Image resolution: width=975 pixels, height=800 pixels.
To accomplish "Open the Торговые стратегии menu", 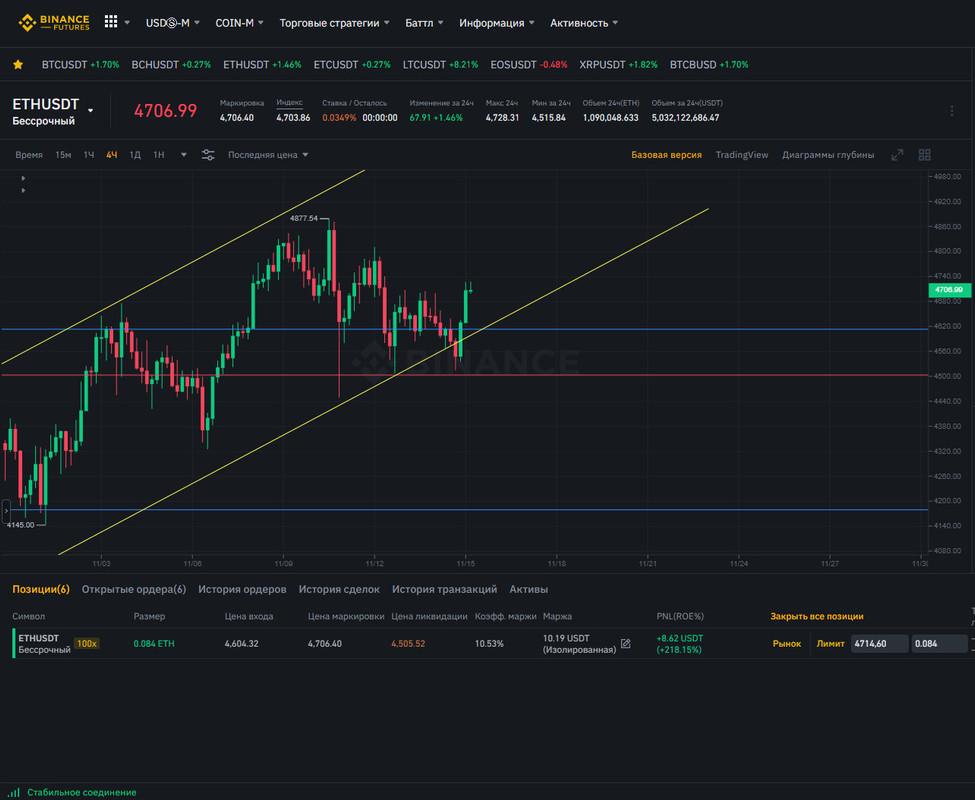I will pyautogui.click(x=335, y=23).
